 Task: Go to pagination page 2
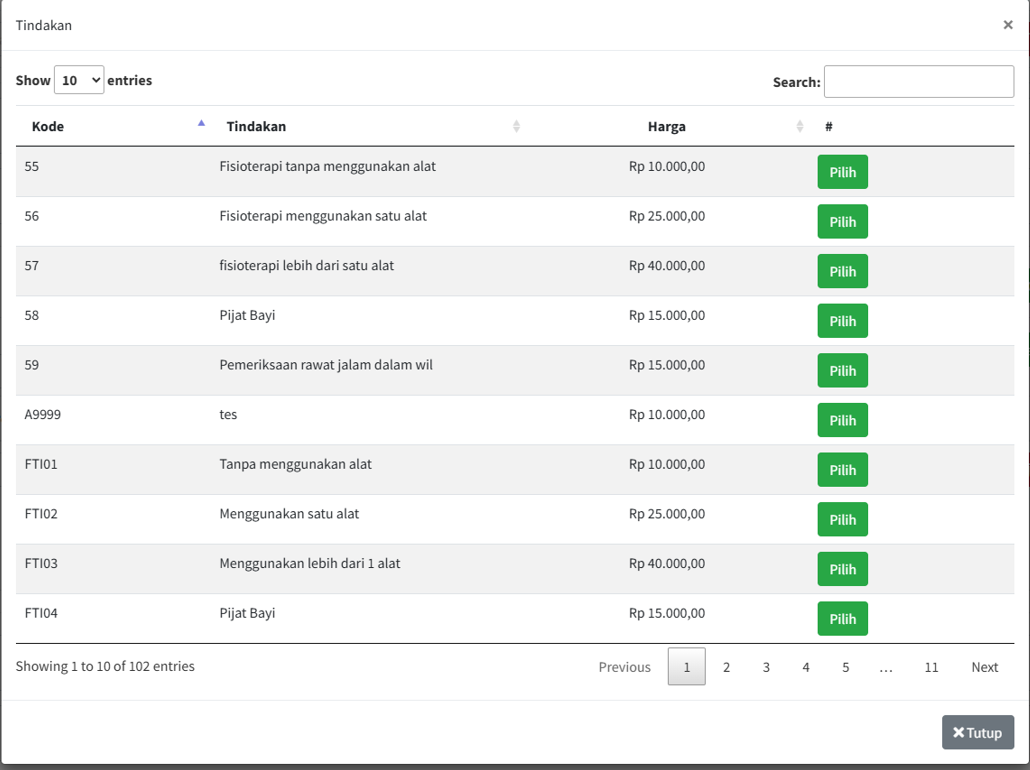pyautogui.click(x=726, y=667)
